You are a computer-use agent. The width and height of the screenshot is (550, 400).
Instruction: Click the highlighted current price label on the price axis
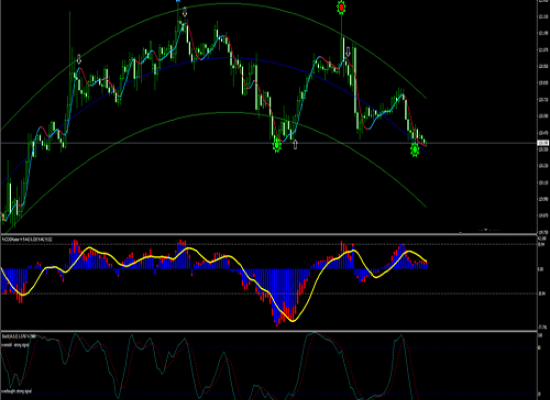[543, 143]
